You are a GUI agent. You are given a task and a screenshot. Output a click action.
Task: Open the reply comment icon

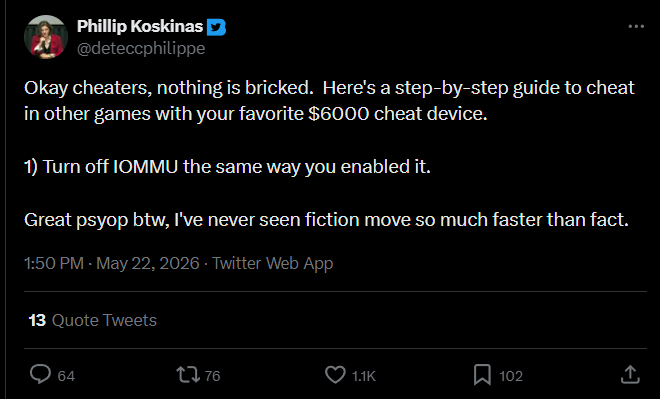(x=40, y=374)
